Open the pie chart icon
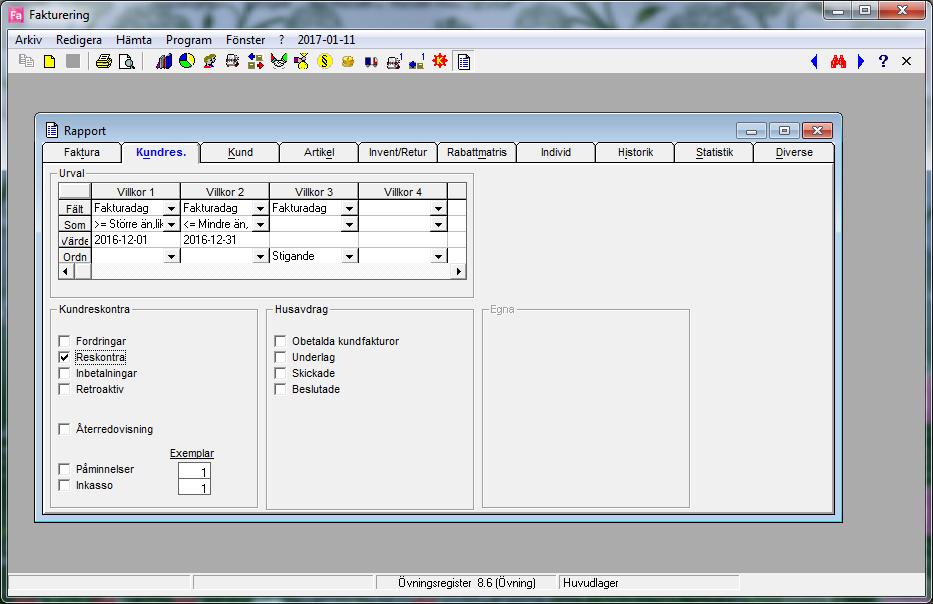This screenshot has height=604, width=933. click(187, 61)
